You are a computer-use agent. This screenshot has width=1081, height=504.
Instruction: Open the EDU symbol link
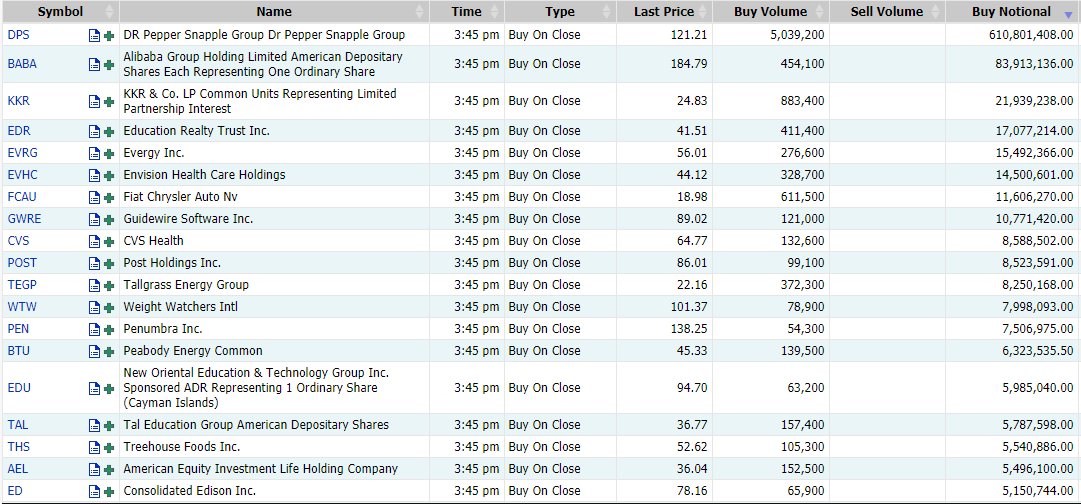19,387
